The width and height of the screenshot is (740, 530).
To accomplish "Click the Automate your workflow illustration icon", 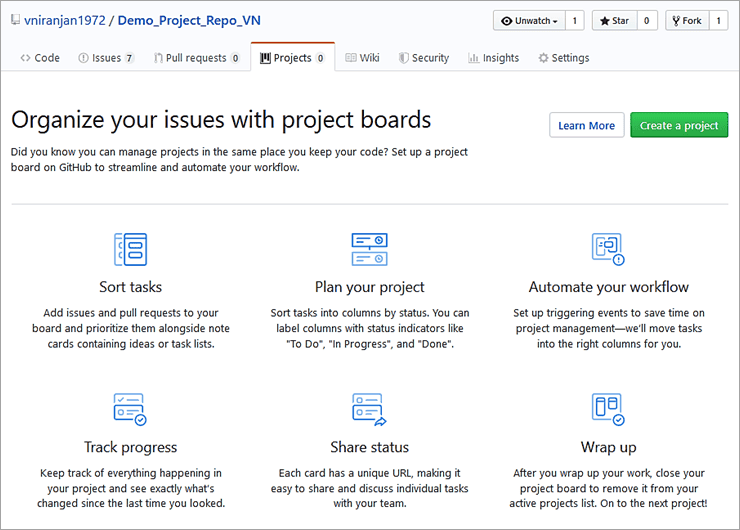I will 608,249.
